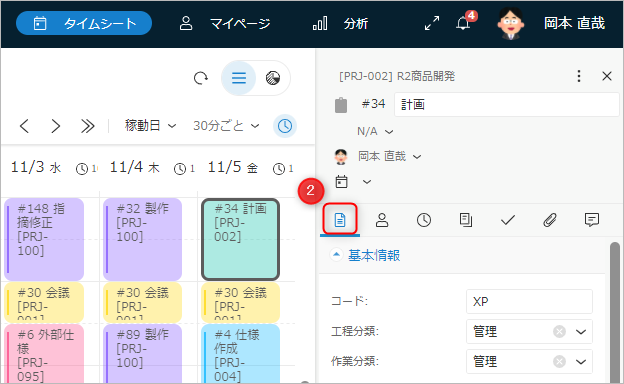Screen dimensions: 624x384
Task: Click the clipboard task icon
Action: tap(341, 105)
